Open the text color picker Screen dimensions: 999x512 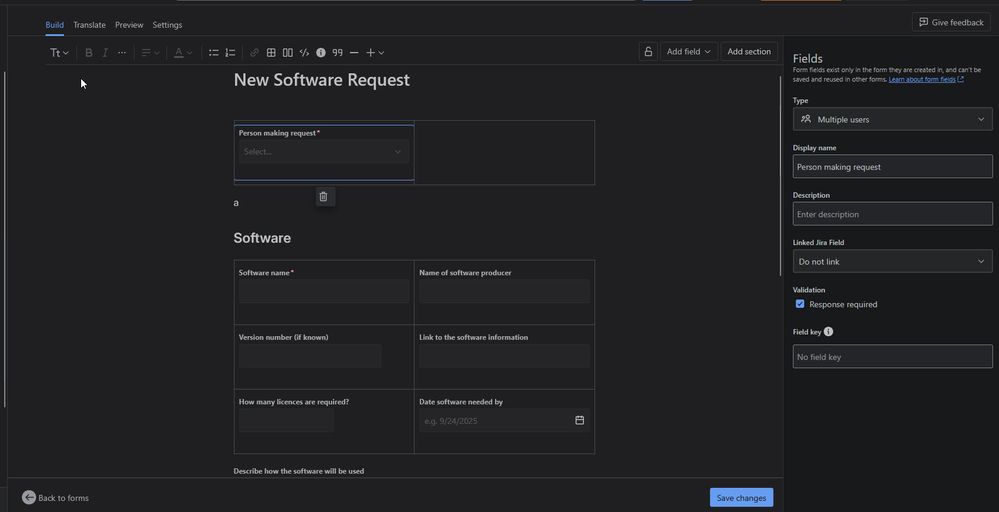pos(182,53)
